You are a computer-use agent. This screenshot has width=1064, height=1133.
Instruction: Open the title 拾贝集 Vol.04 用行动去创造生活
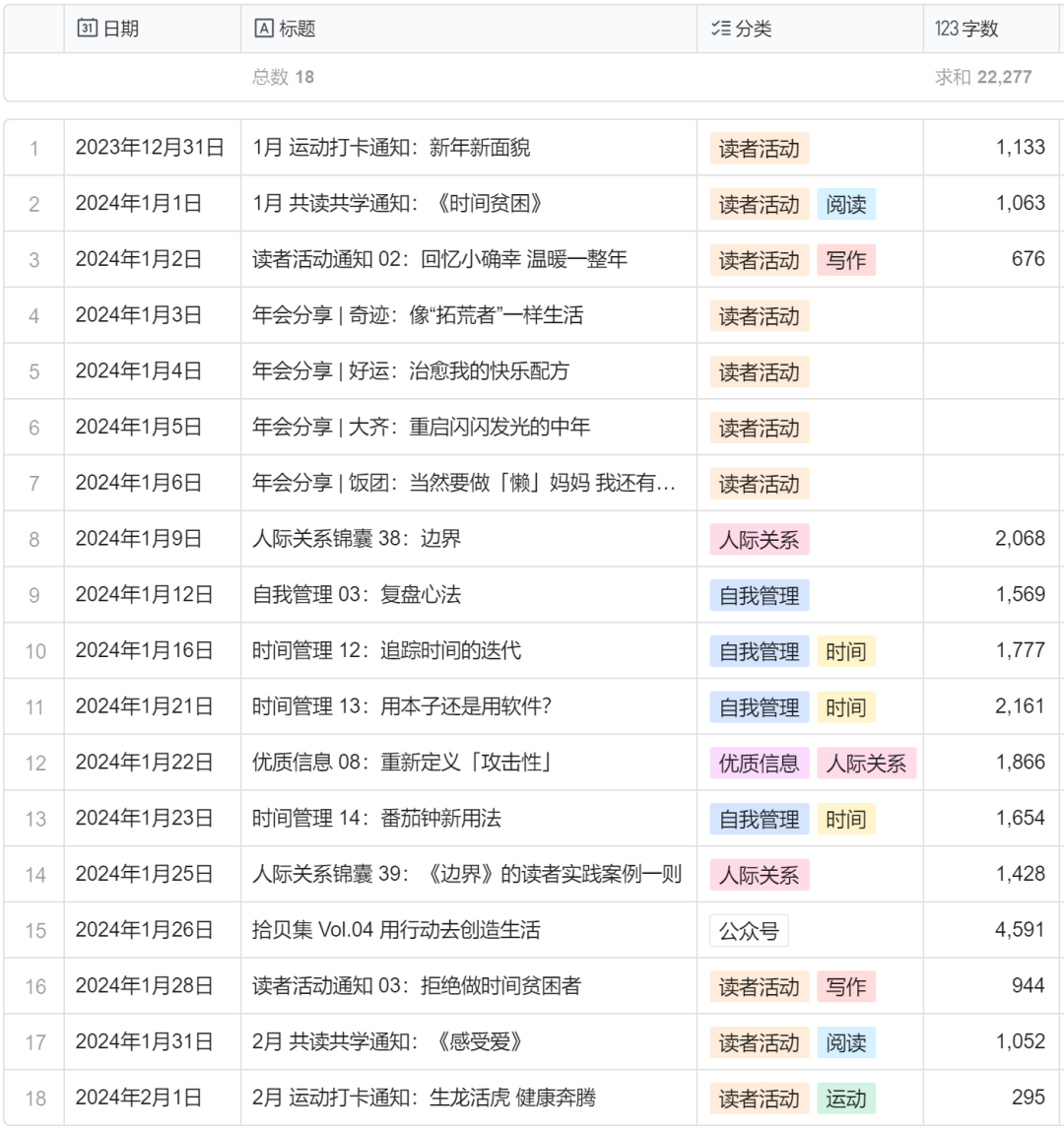396,929
